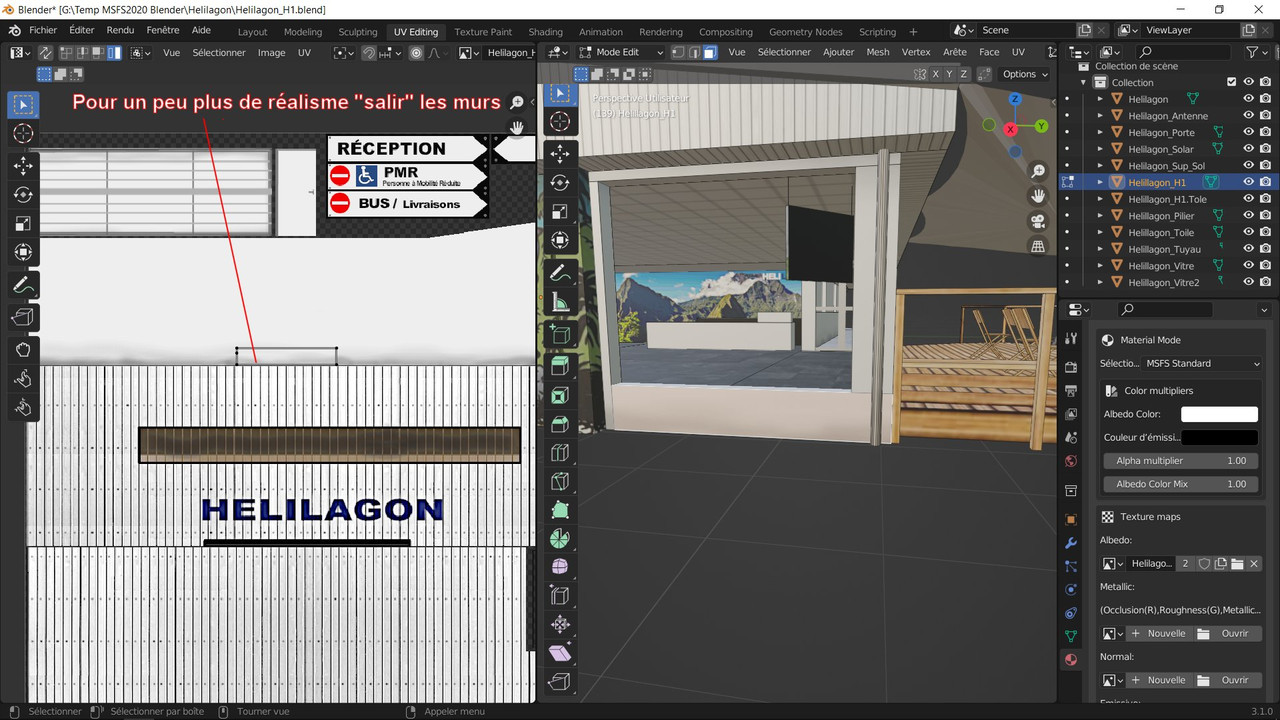Click Ouvrir button under Metallic

[1227, 633]
